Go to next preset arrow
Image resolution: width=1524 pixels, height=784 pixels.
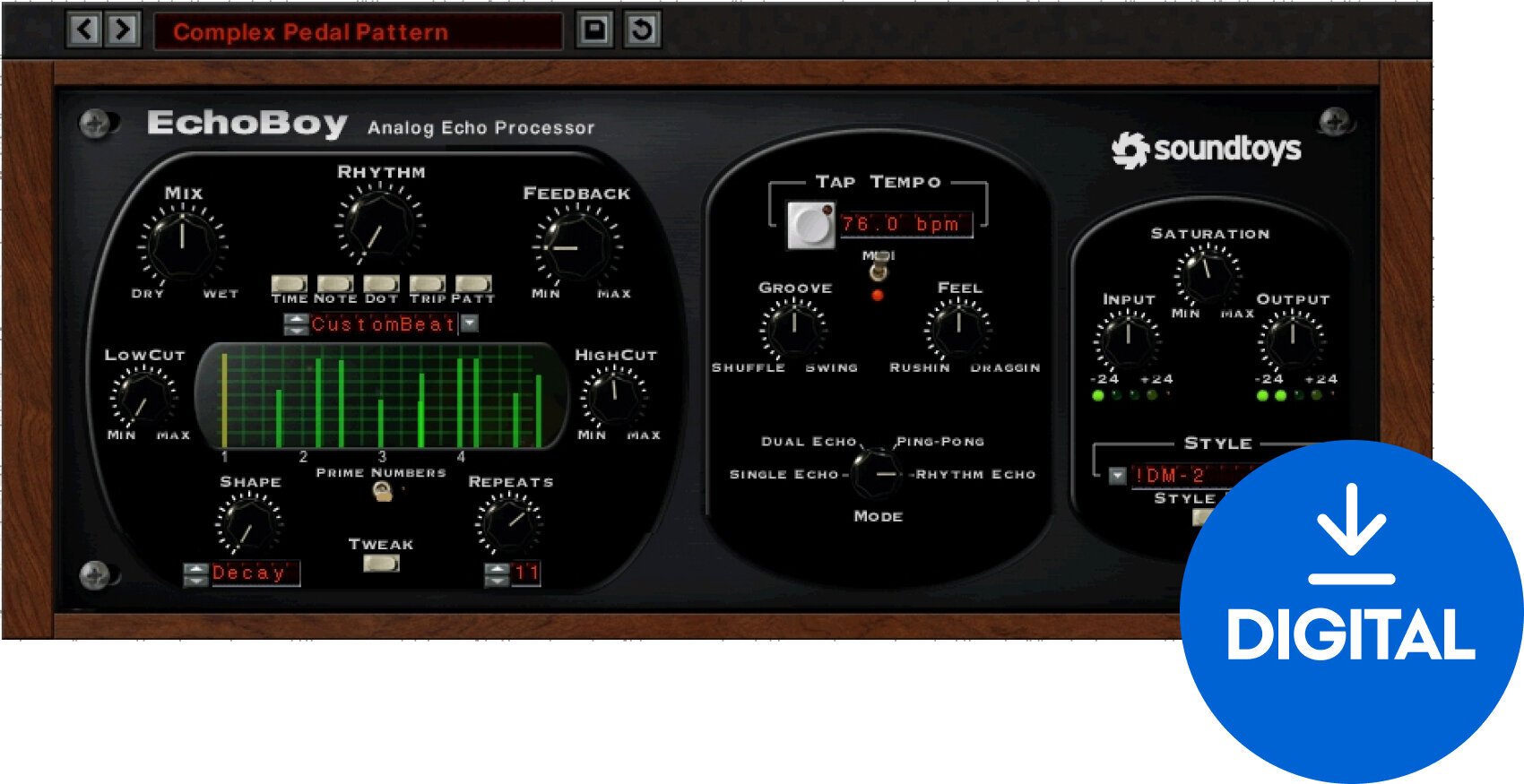pos(123,30)
